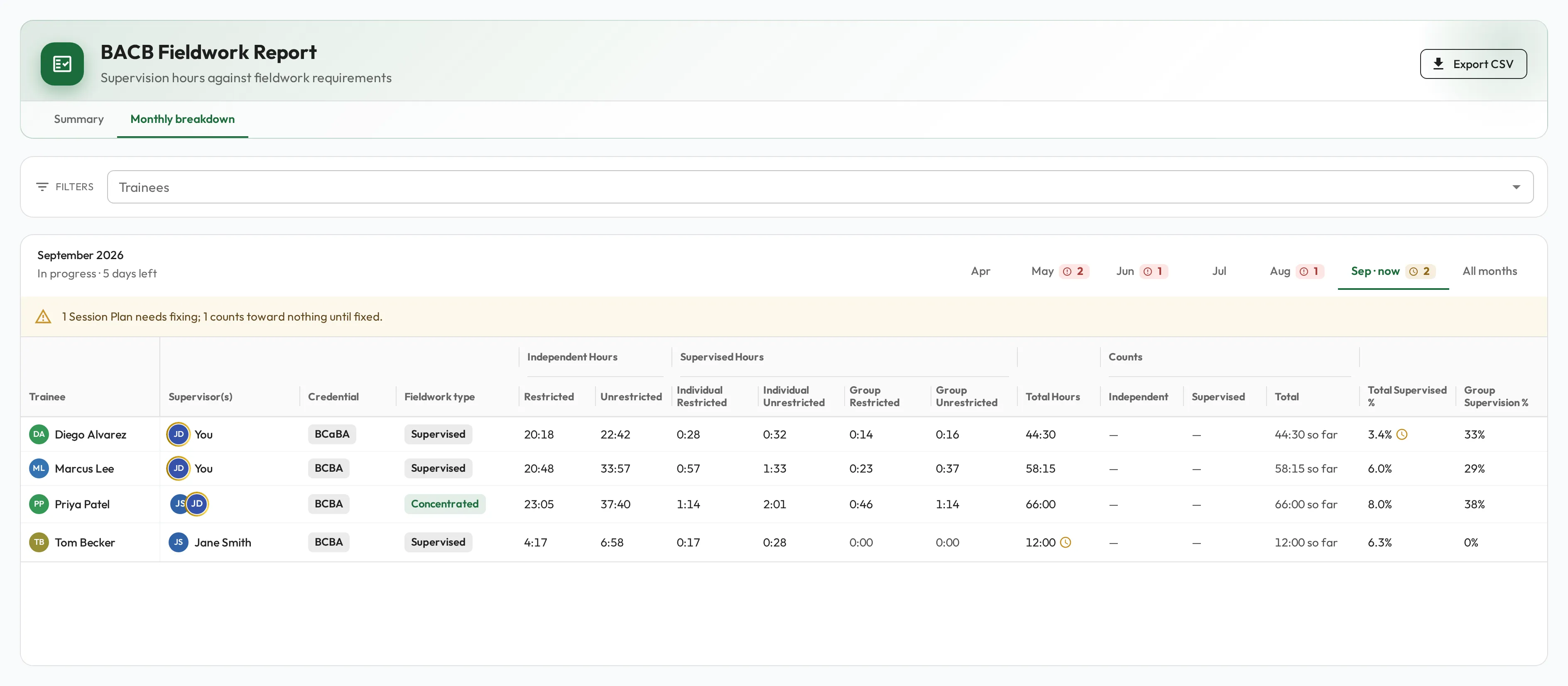Click the JS avatar next to Jane Smith

click(x=178, y=542)
